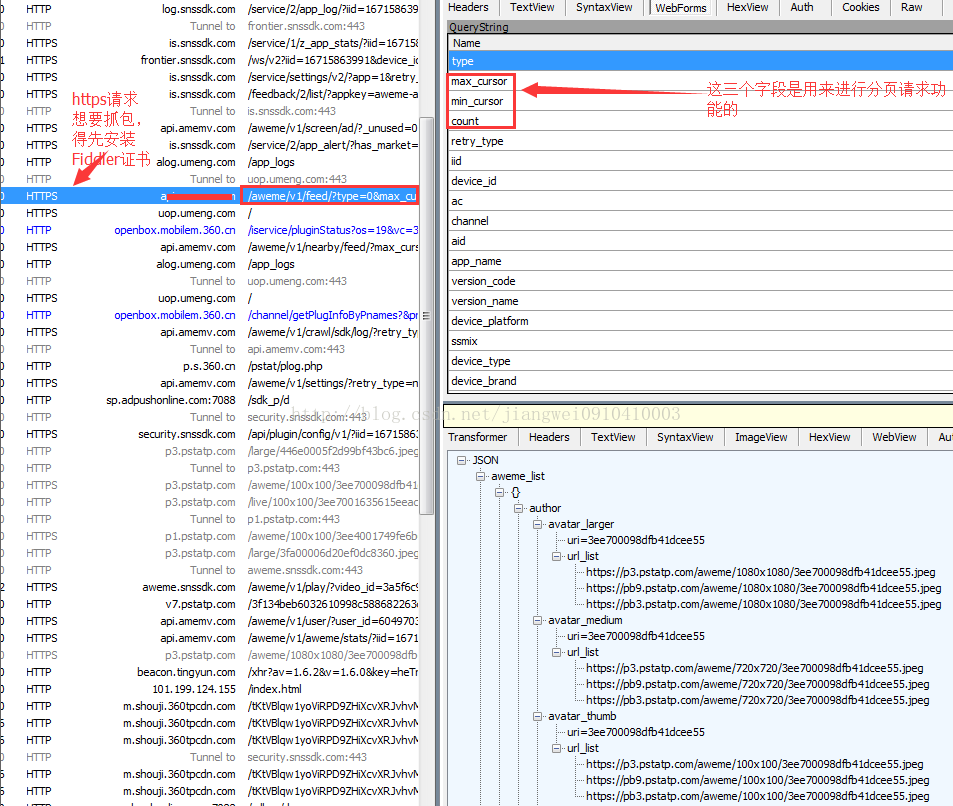Click the session list vertical scrollbar
The height and width of the screenshot is (806, 953).
click(x=427, y=316)
